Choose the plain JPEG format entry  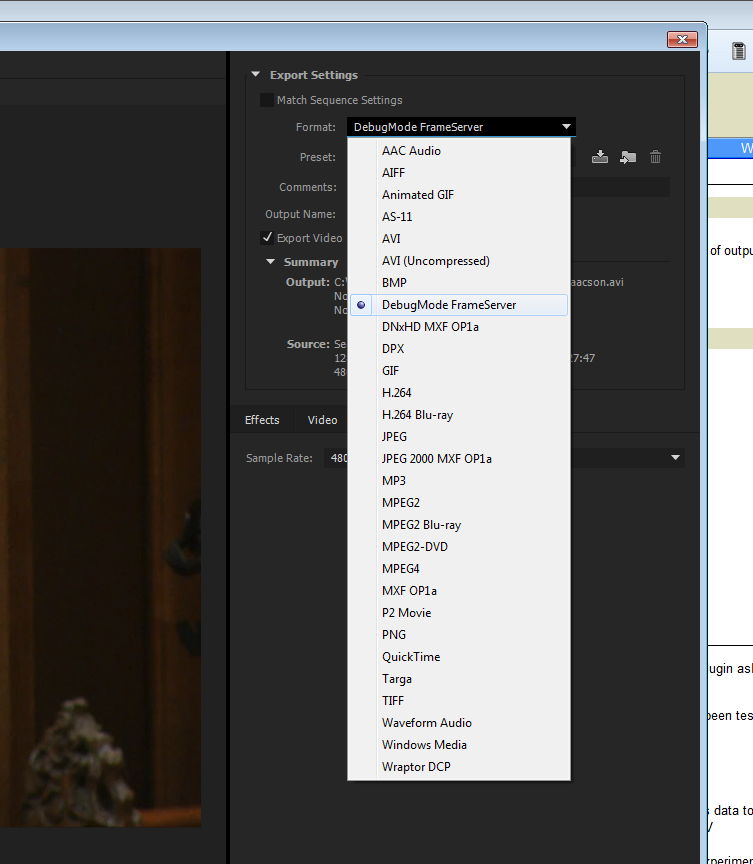point(459,436)
